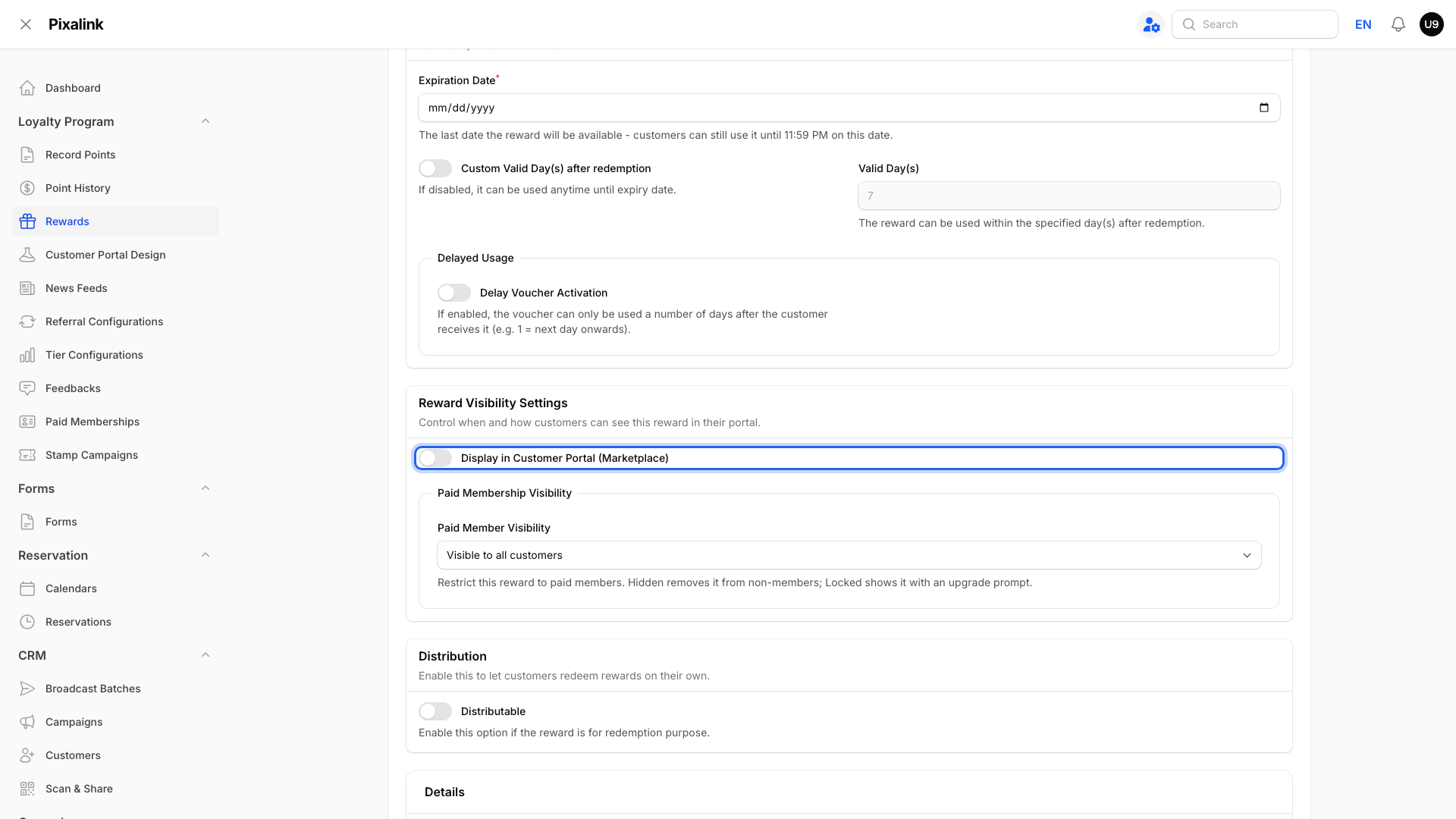Collapse the Forms sidebar section
This screenshot has height=819, width=1456.
(x=206, y=488)
